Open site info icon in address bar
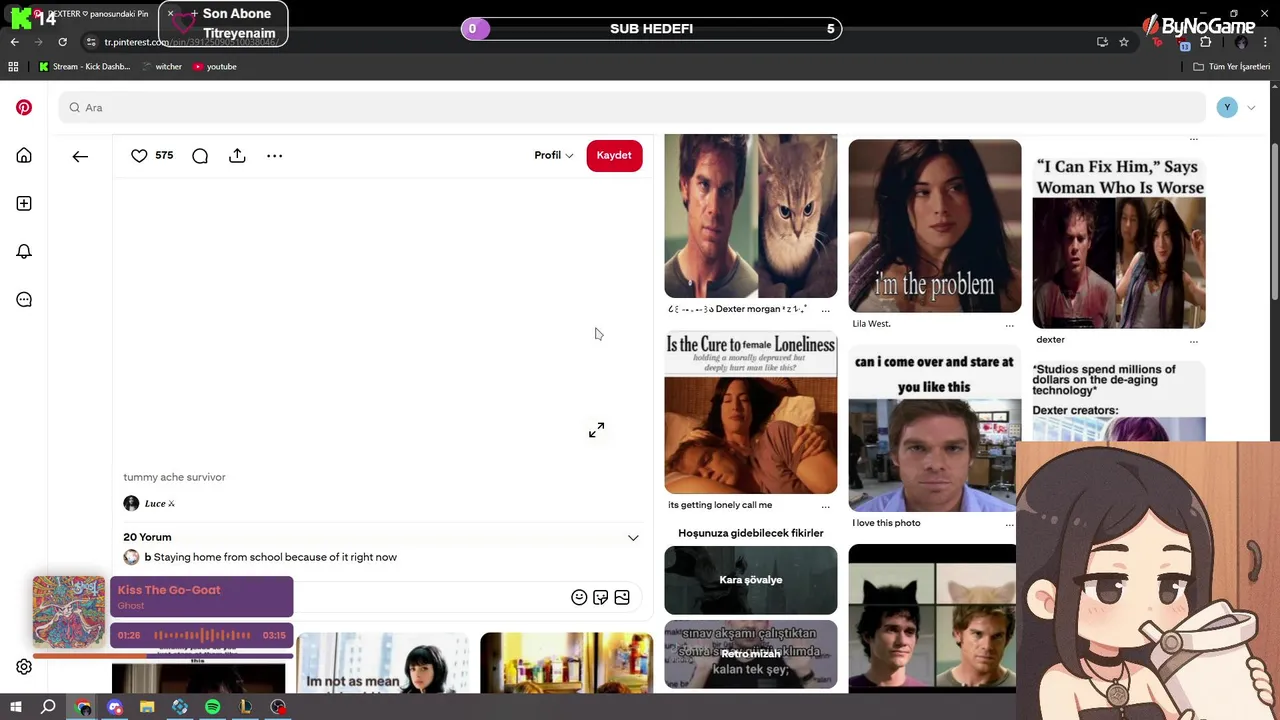This screenshot has width=1280, height=720. (91, 42)
